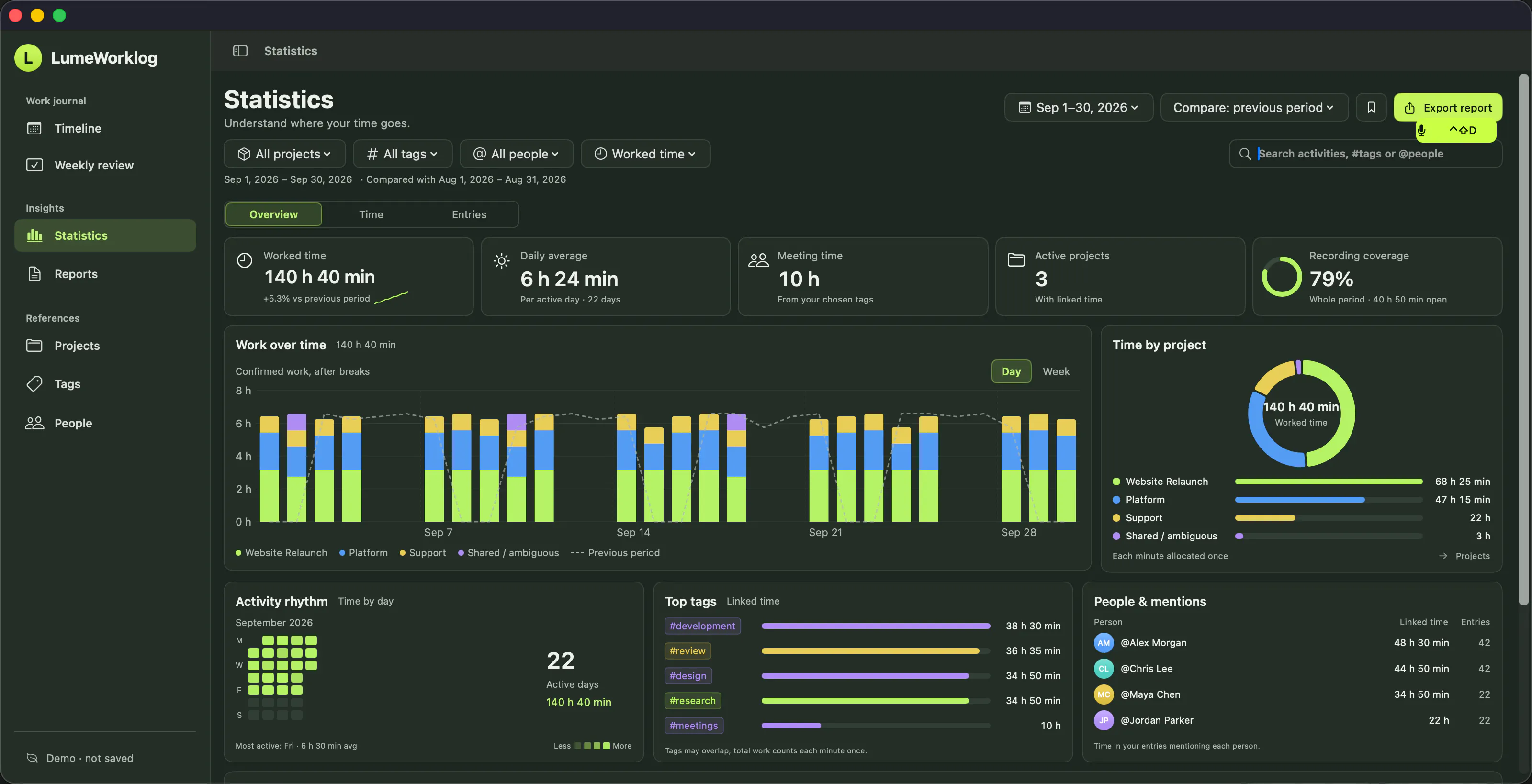Image resolution: width=1532 pixels, height=784 pixels.
Task: Click the search activities input field
Action: point(1365,154)
